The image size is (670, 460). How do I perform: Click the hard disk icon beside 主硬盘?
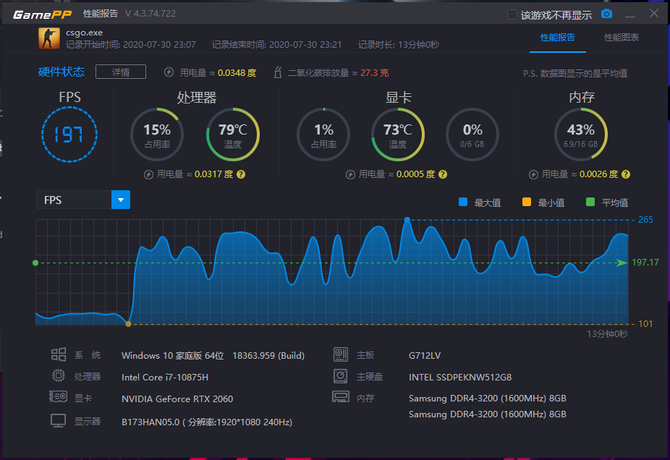point(341,376)
